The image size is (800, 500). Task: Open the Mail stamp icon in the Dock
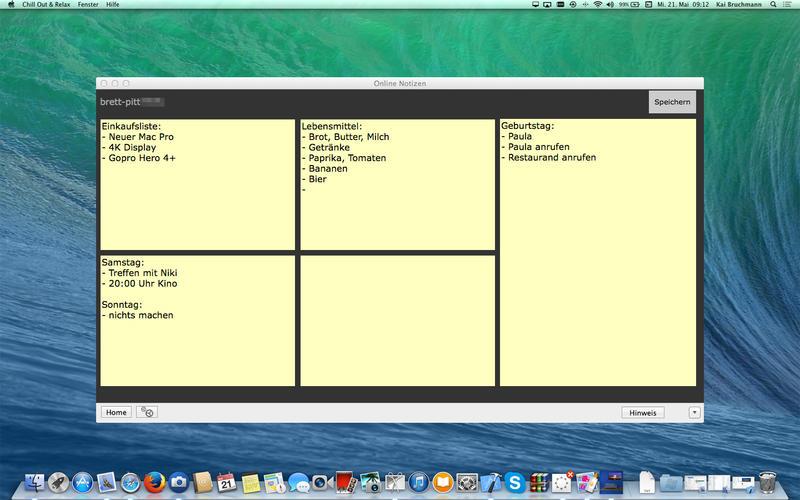[x=107, y=483]
